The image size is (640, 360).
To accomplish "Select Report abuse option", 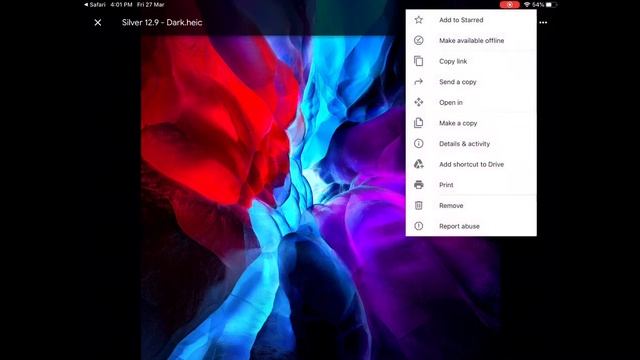I will point(471,226).
